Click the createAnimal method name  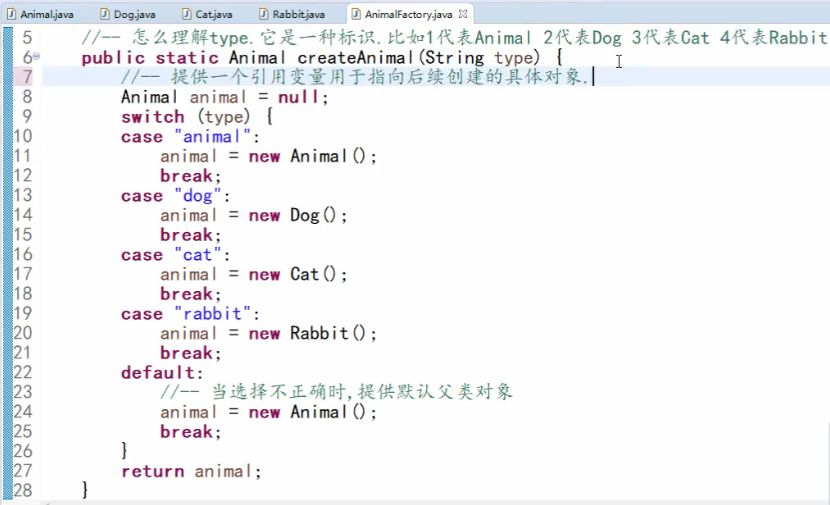pyautogui.click(x=355, y=58)
